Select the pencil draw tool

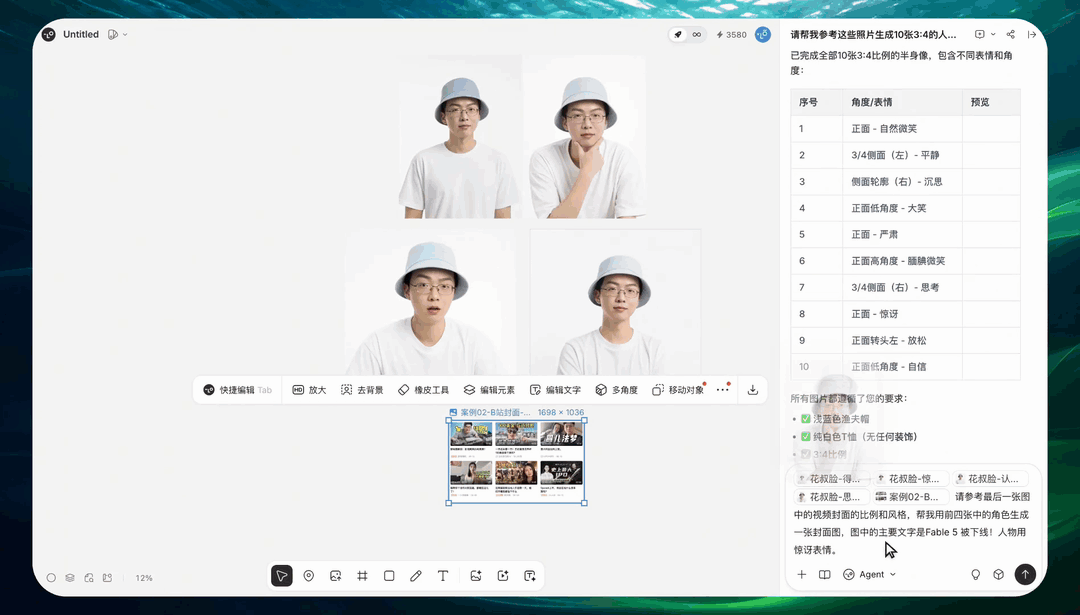click(x=416, y=576)
